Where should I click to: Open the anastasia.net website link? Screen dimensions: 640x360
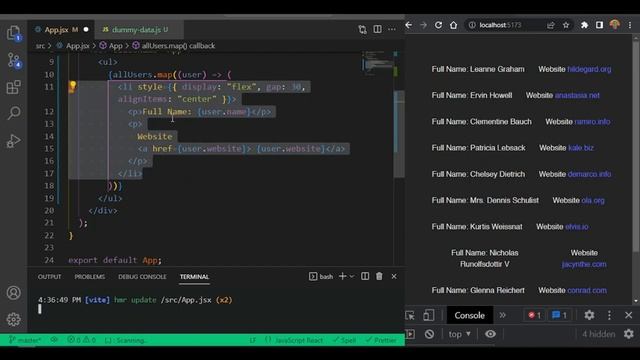[x=577, y=96]
